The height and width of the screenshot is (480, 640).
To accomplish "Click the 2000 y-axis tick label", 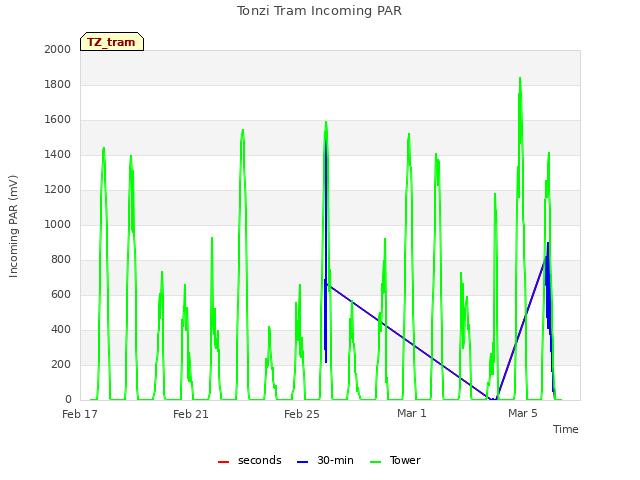I will click(58, 49).
